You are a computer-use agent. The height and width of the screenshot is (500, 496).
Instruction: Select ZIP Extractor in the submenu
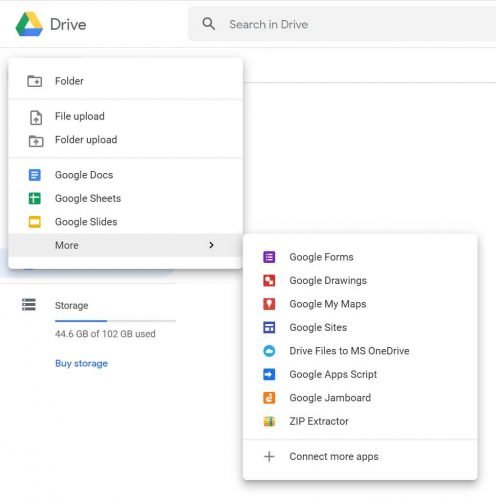(360, 421)
